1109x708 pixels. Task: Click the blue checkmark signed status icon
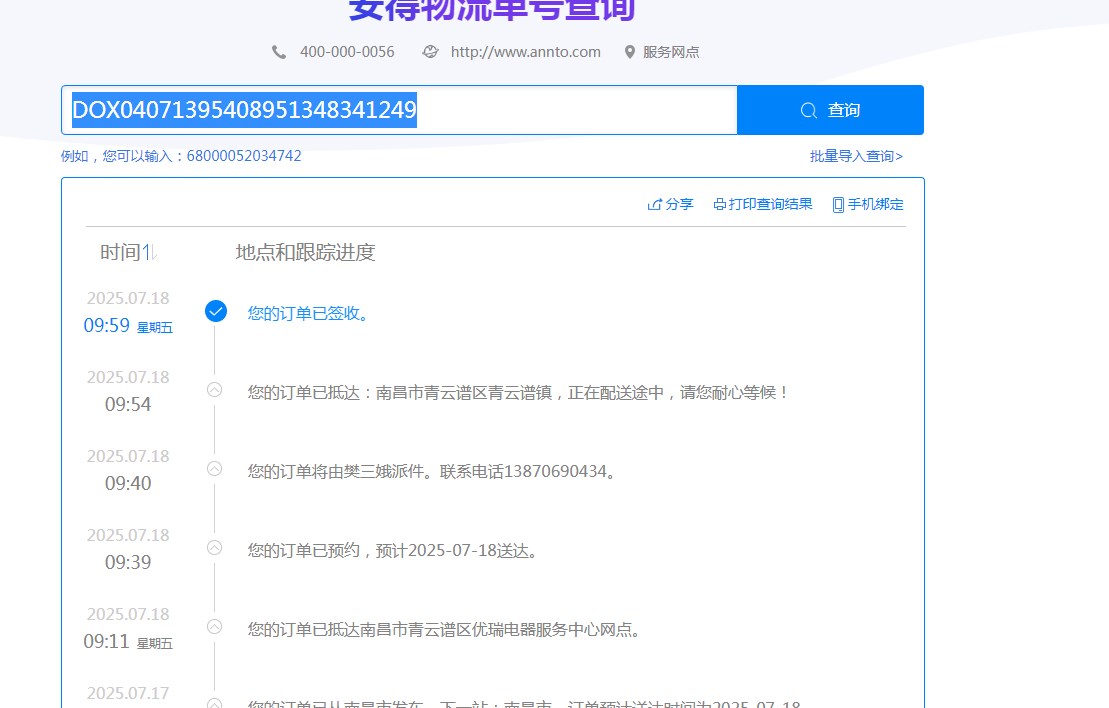[216, 311]
